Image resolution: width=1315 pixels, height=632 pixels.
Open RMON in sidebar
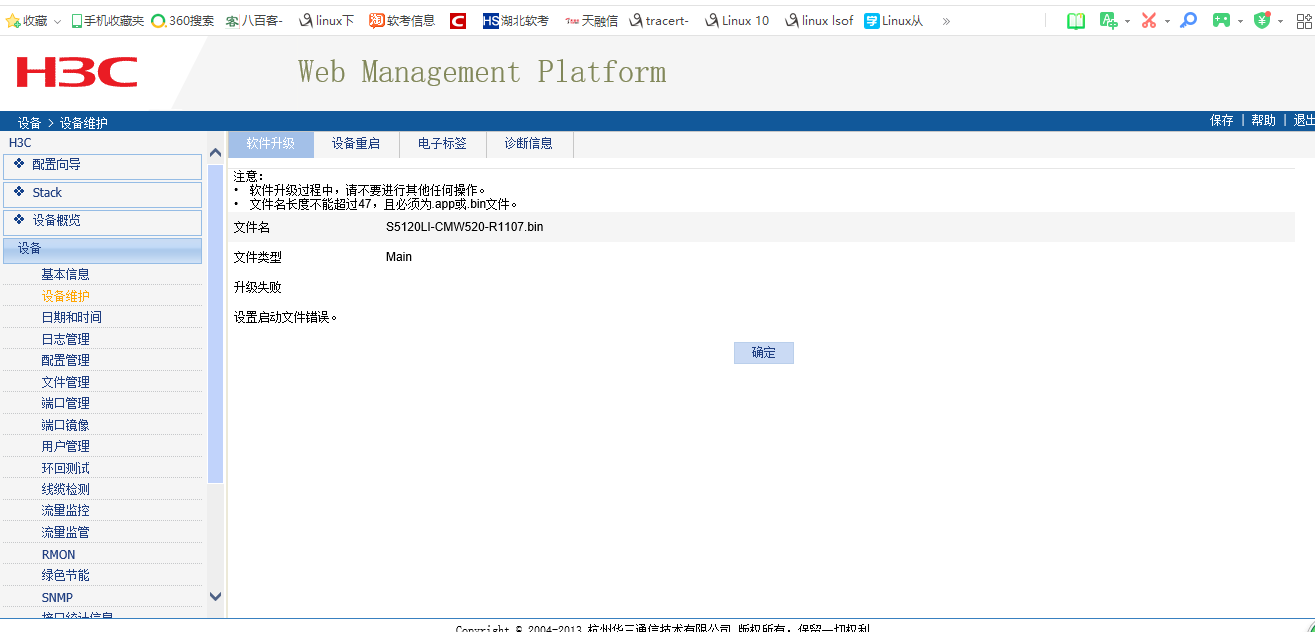(58, 555)
